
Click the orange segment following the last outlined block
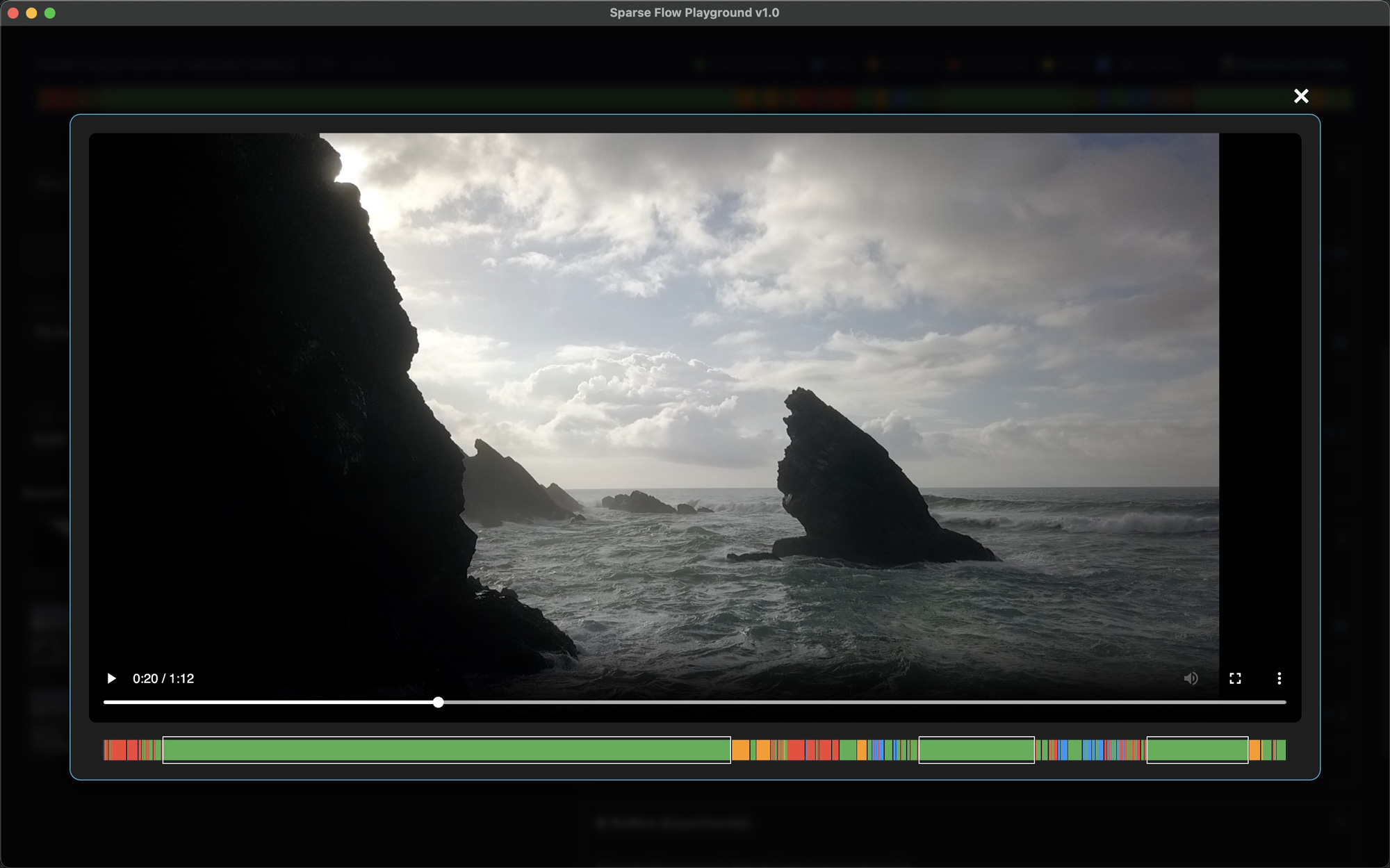click(1254, 750)
